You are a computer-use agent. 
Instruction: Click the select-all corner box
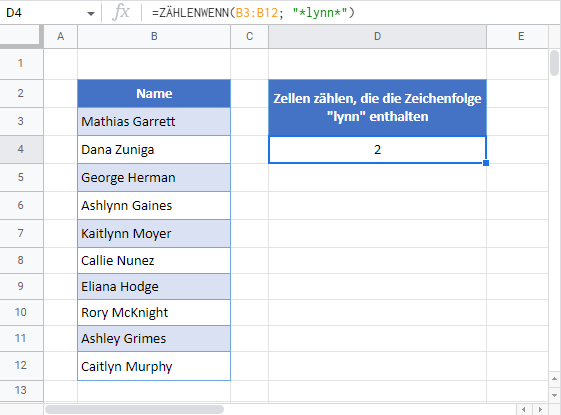click(21, 36)
